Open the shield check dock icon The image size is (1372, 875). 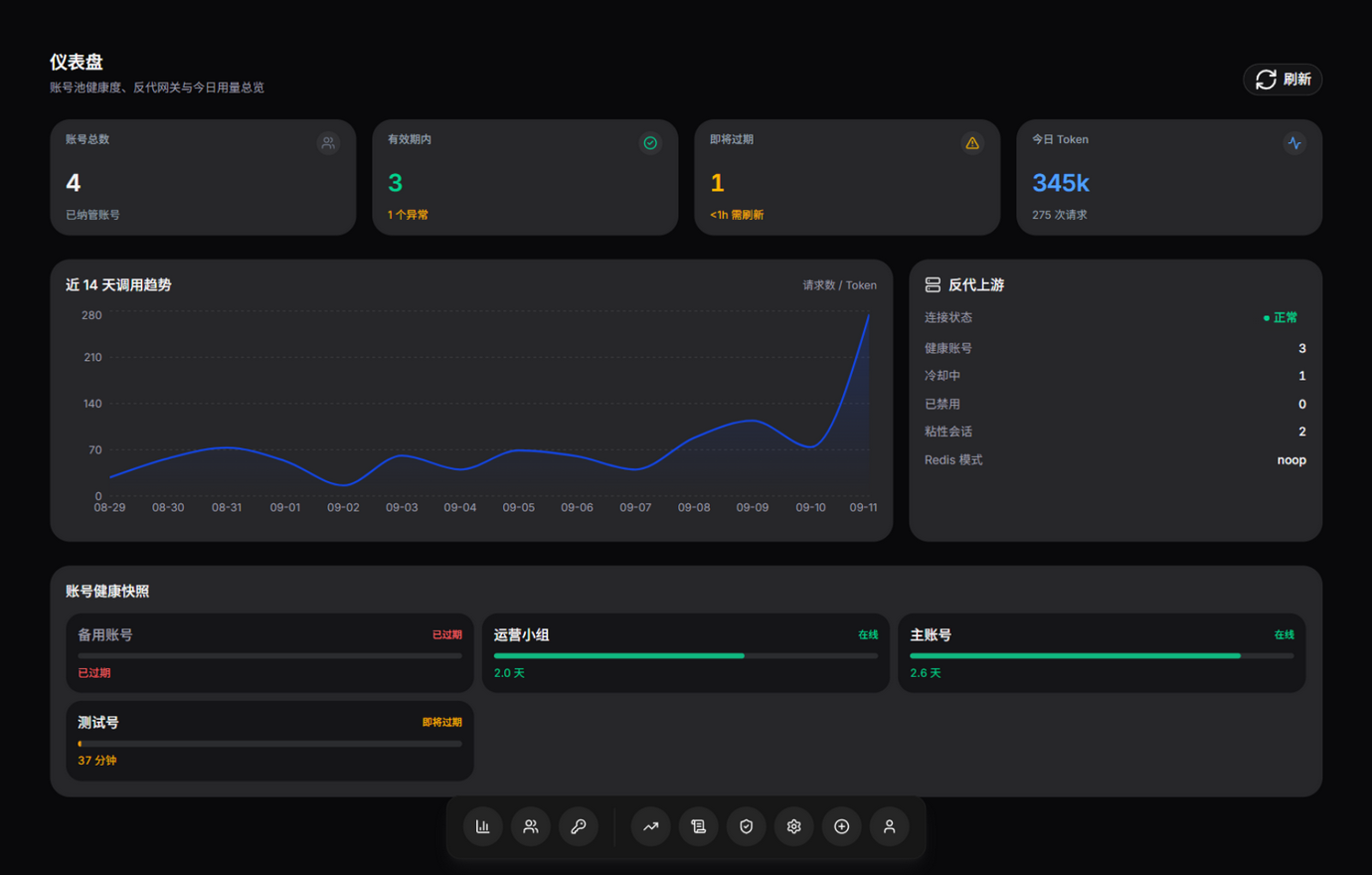tap(746, 826)
